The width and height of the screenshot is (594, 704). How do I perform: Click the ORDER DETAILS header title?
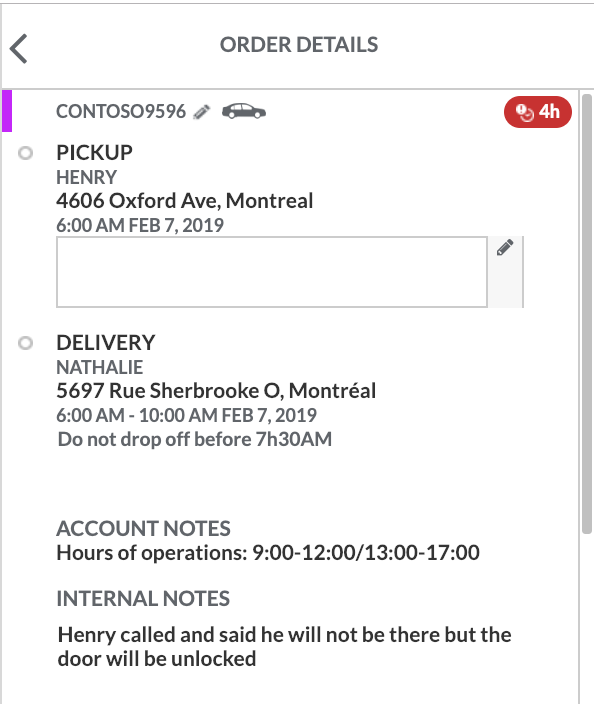tap(299, 45)
